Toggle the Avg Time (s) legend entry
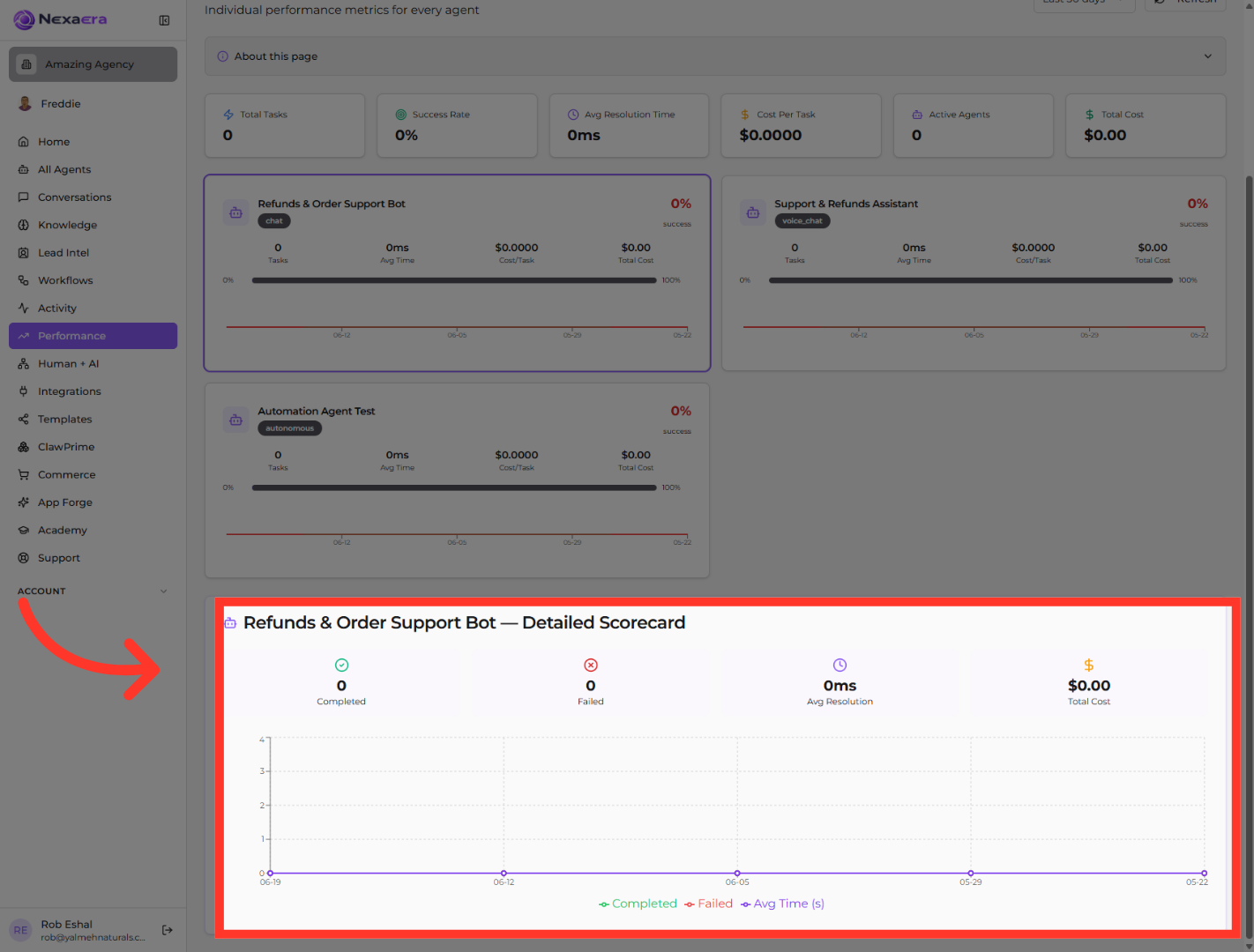1254x952 pixels. click(782, 904)
